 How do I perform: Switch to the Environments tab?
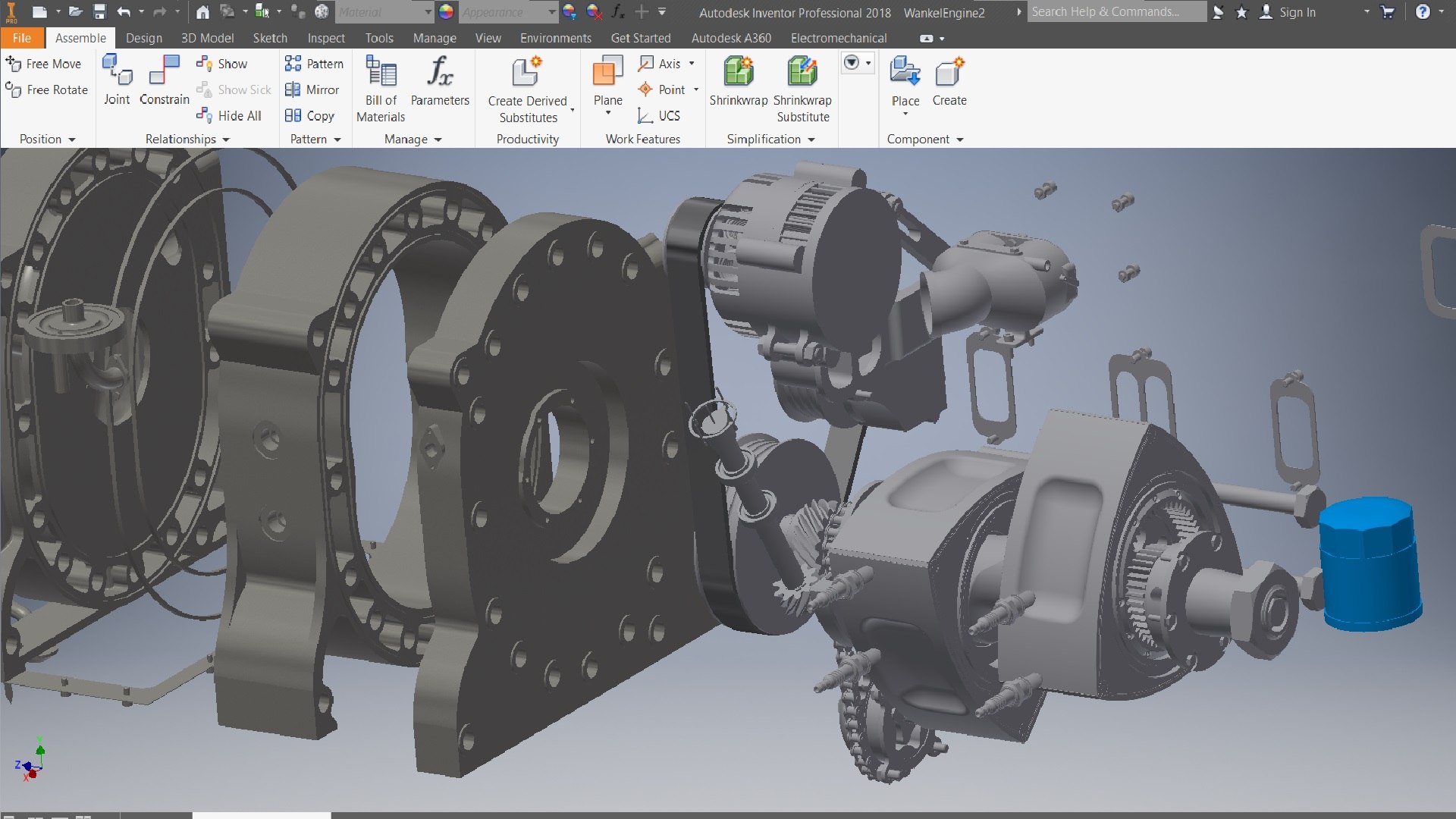click(555, 38)
